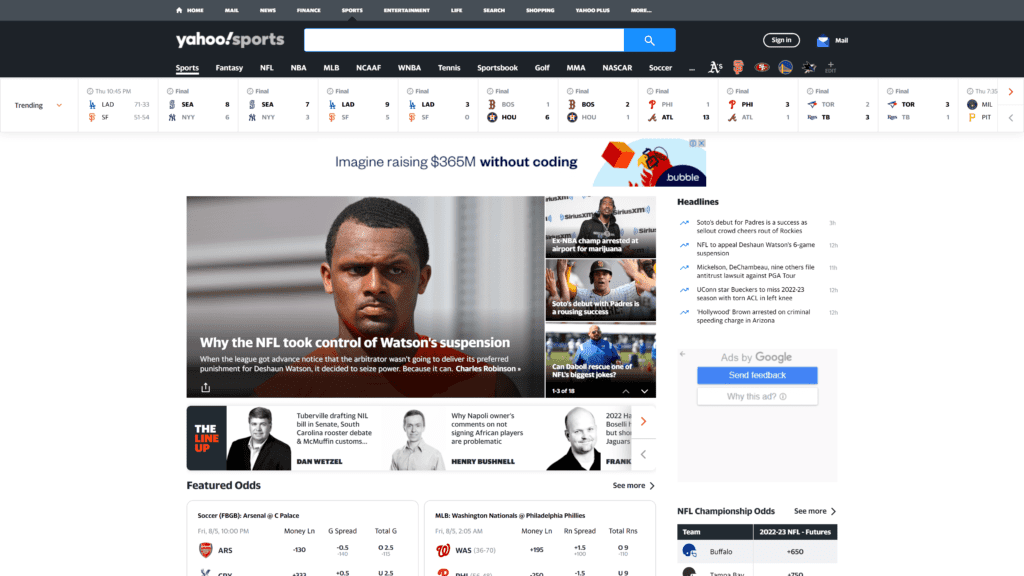Click ARS -130 money line

click(300, 550)
